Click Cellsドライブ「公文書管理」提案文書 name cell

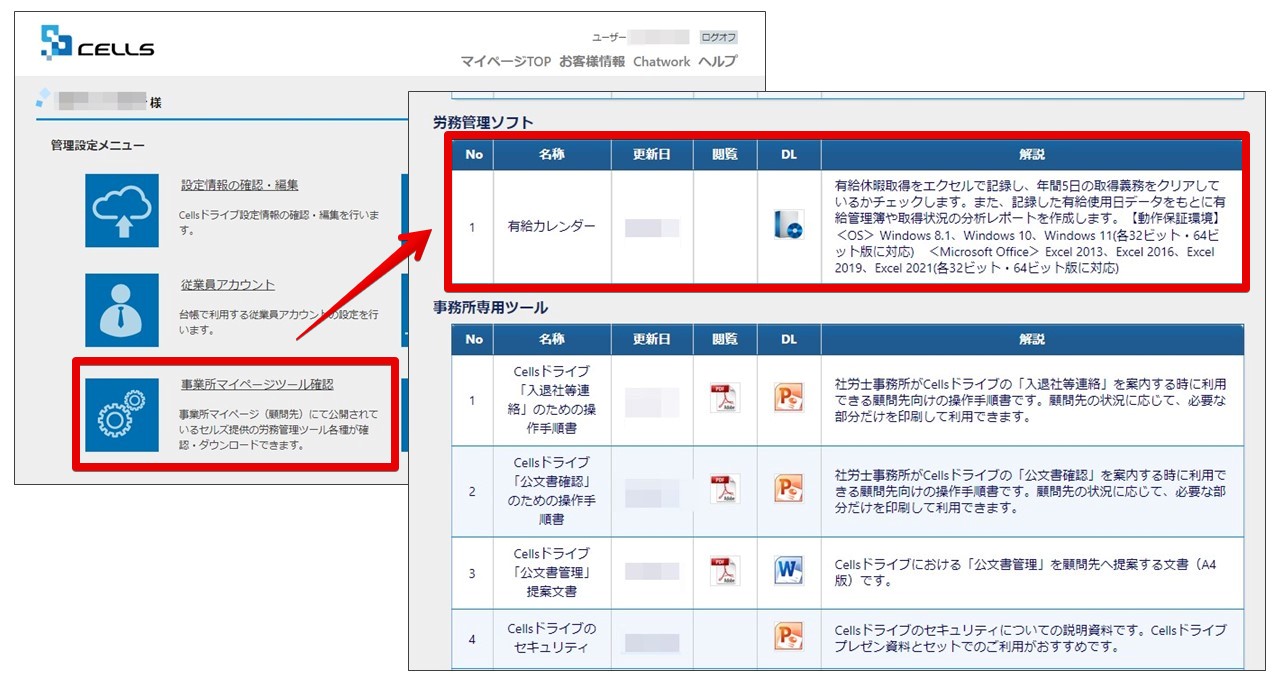pos(552,573)
